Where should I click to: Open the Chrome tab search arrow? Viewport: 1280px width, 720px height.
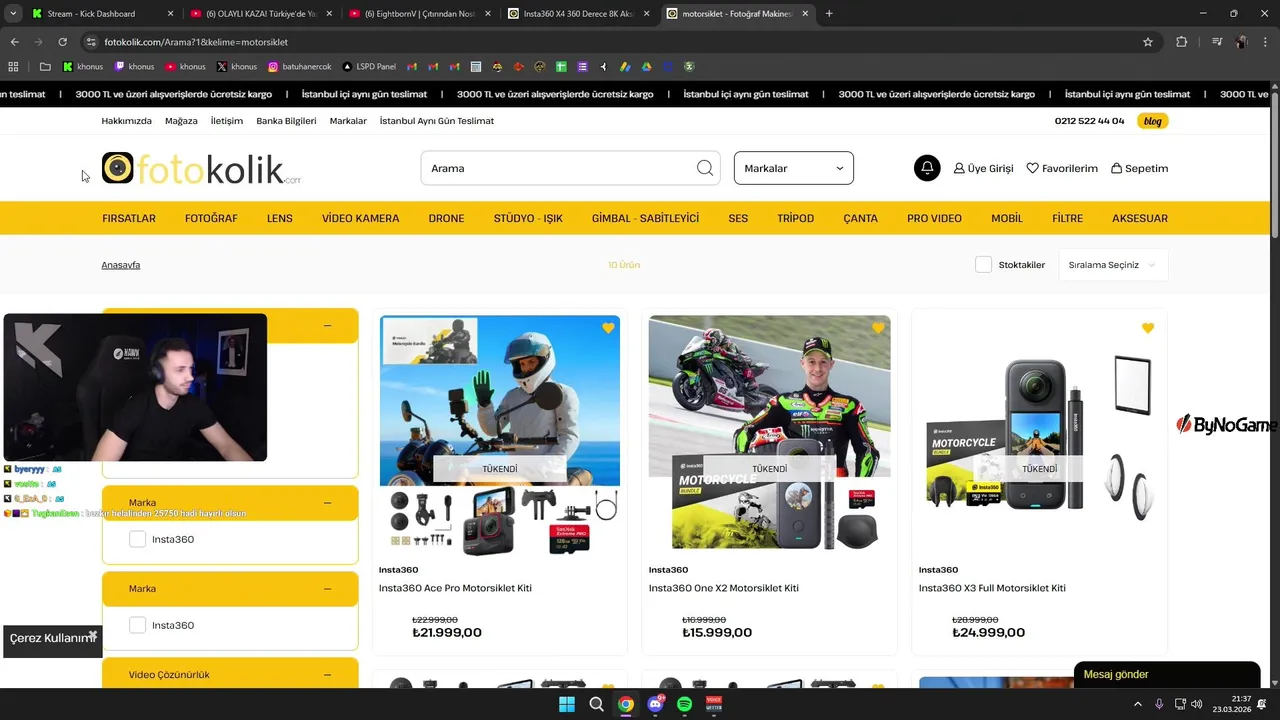click(13, 14)
